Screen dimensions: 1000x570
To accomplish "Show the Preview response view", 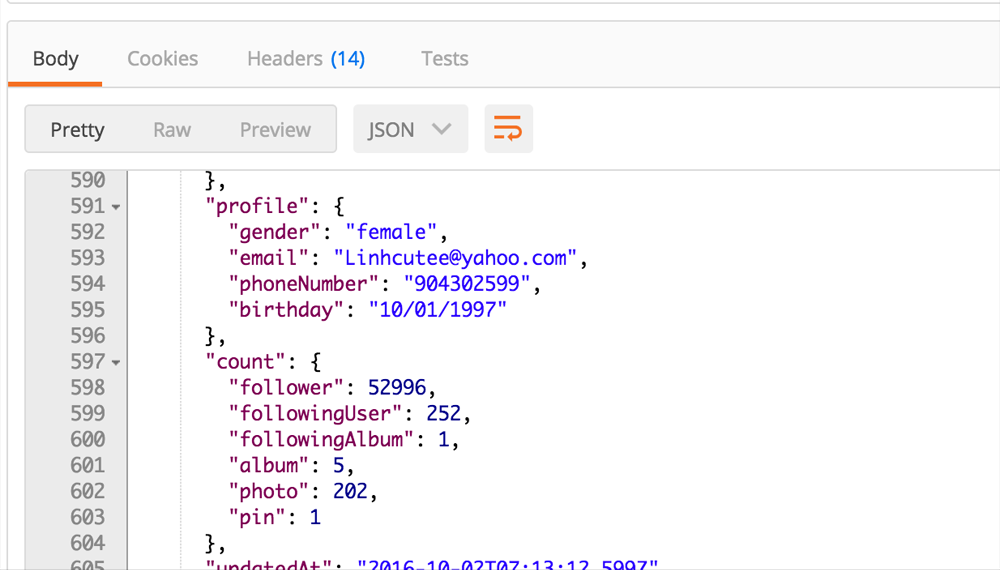I will [x=275, y=130].
